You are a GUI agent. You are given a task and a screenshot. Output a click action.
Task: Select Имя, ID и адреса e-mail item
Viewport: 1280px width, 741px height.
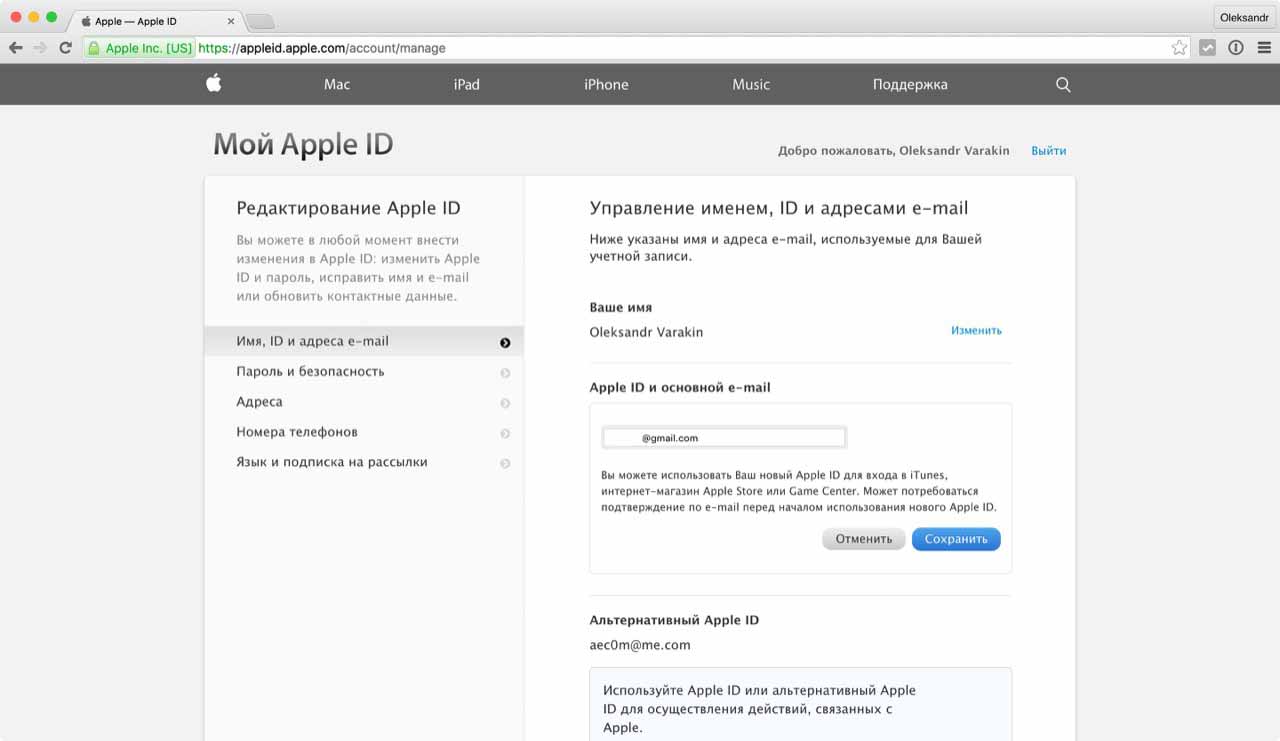coord(313,341)
